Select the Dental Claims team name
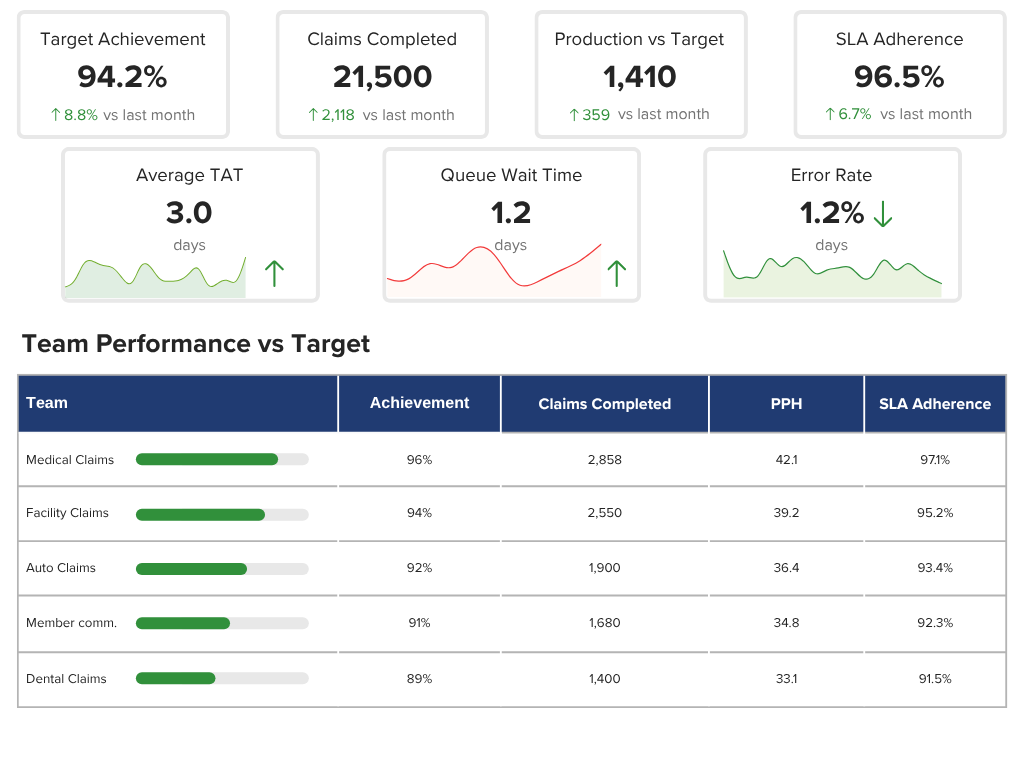 (x=66, y=679)
